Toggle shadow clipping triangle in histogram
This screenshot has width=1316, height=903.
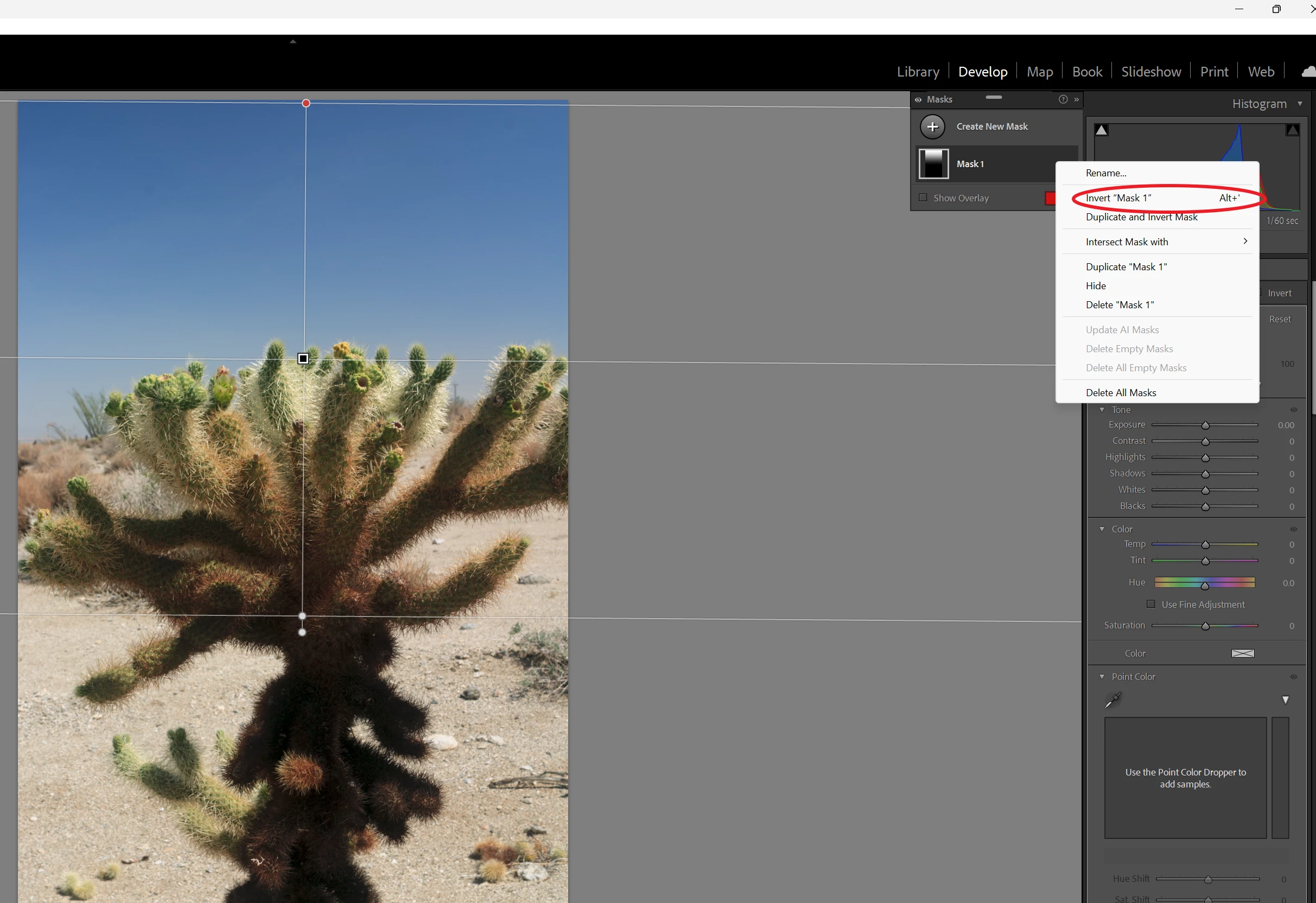point(1101,130)
